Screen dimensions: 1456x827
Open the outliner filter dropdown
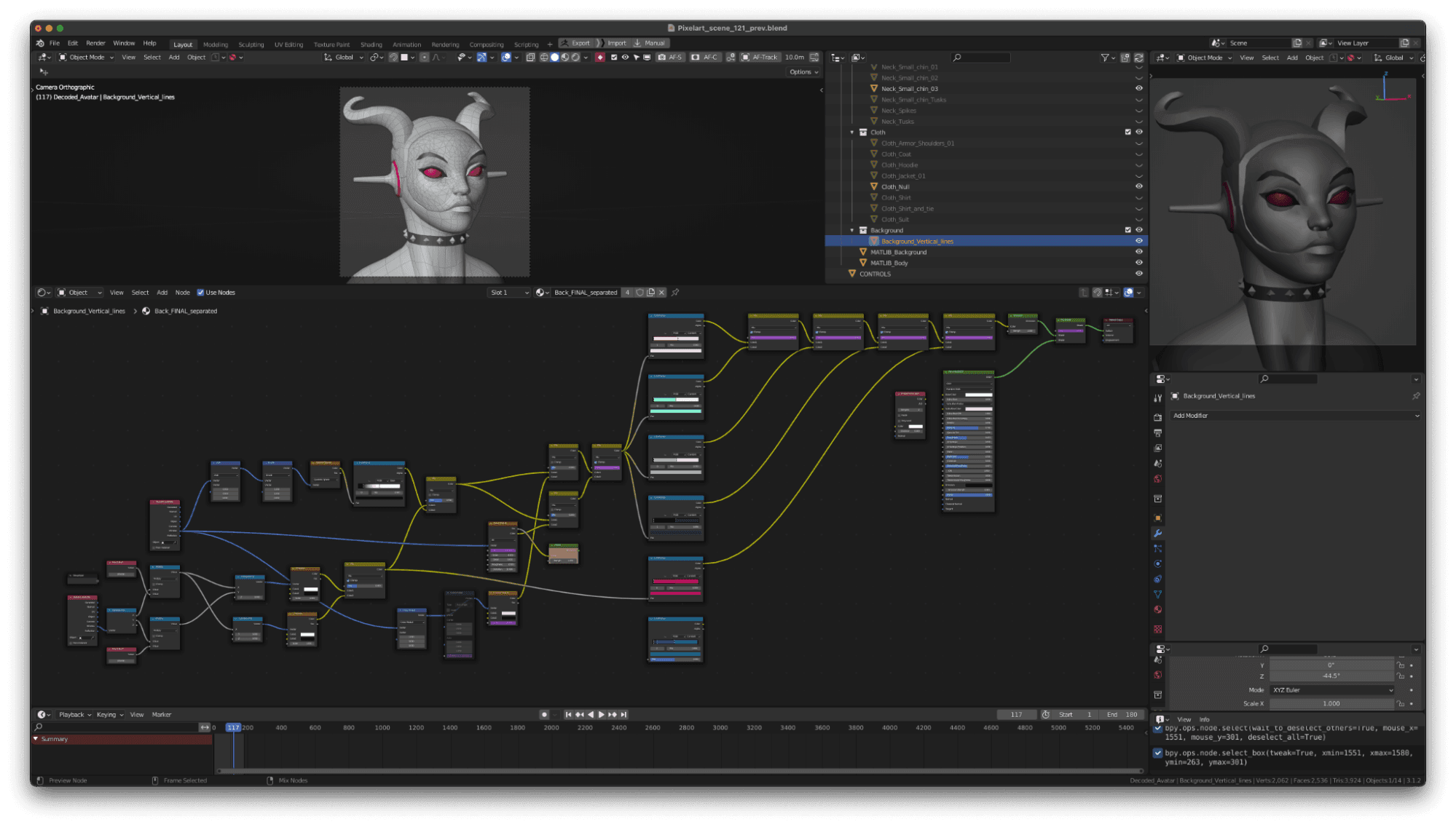1108,58
